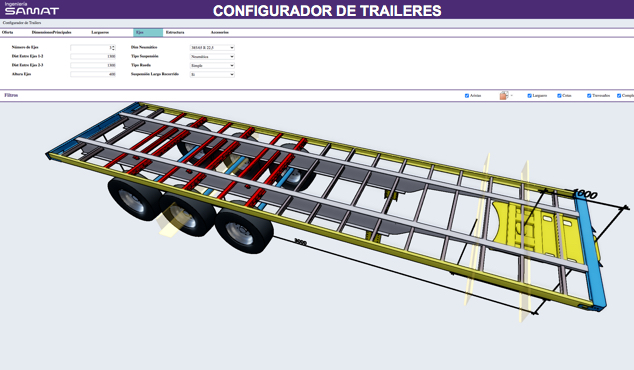Open the Tipo Rueda dropdown

(x=212, y=66)
